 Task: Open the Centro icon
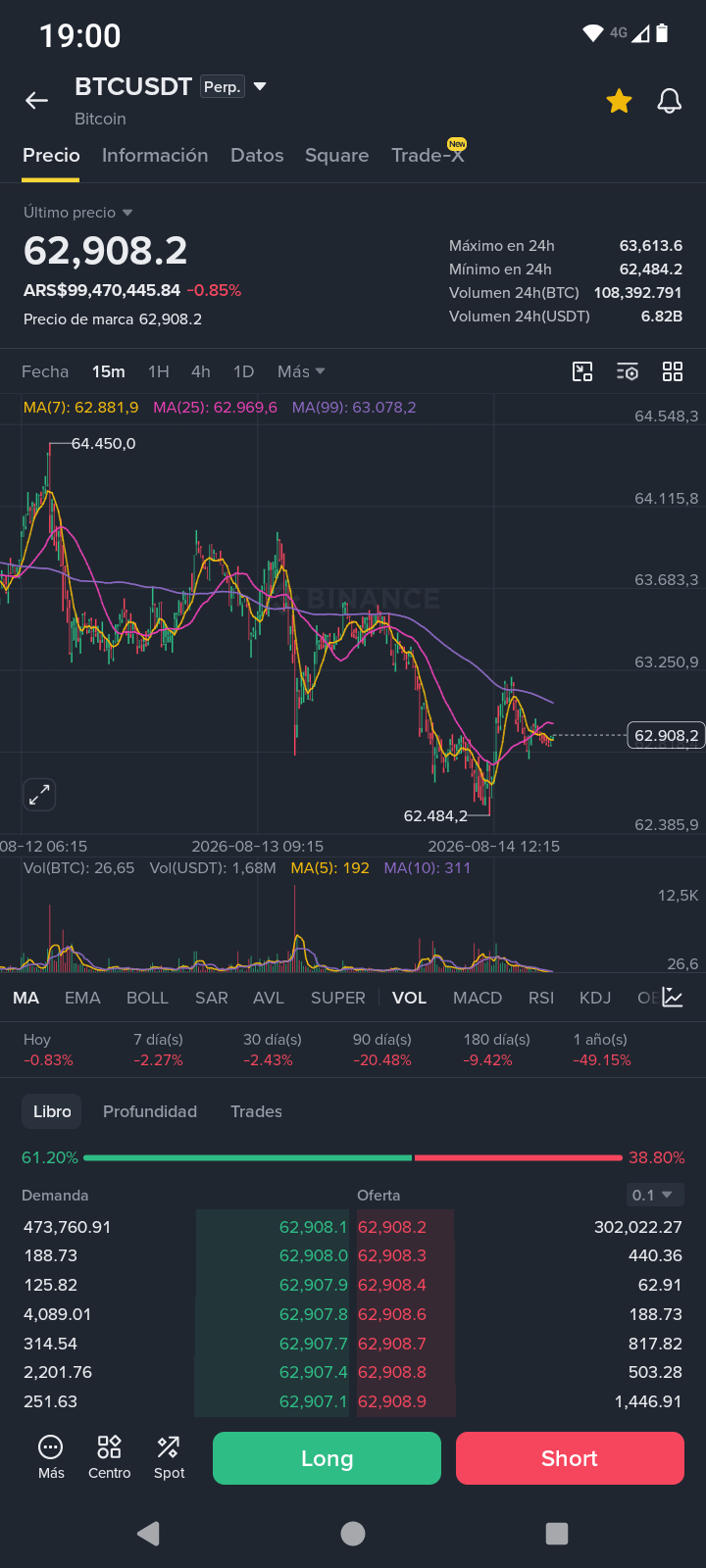[x=109, y=1457]
